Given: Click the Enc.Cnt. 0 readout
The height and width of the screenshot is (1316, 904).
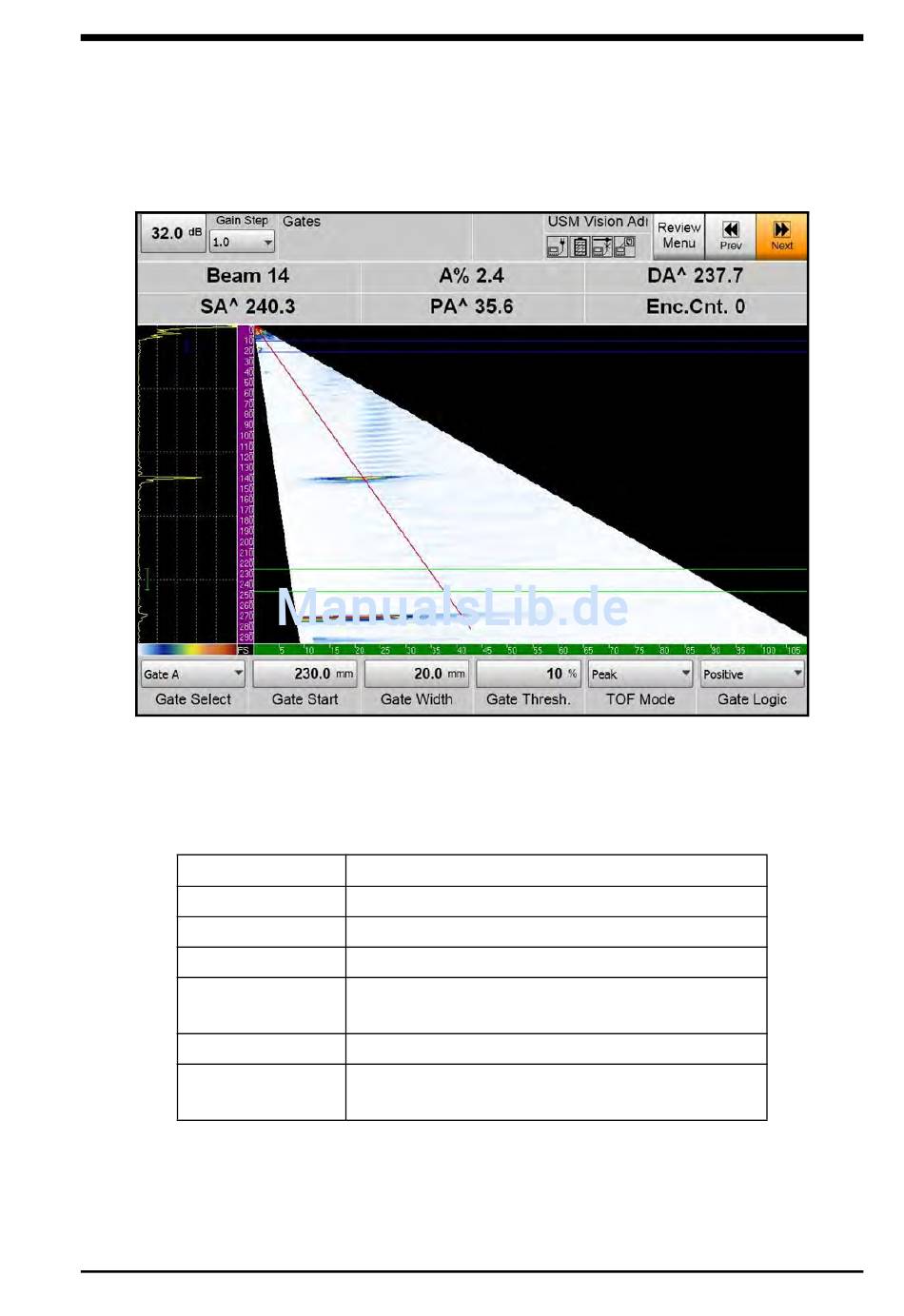Looking at the screenshot, I should coord(696,307).
